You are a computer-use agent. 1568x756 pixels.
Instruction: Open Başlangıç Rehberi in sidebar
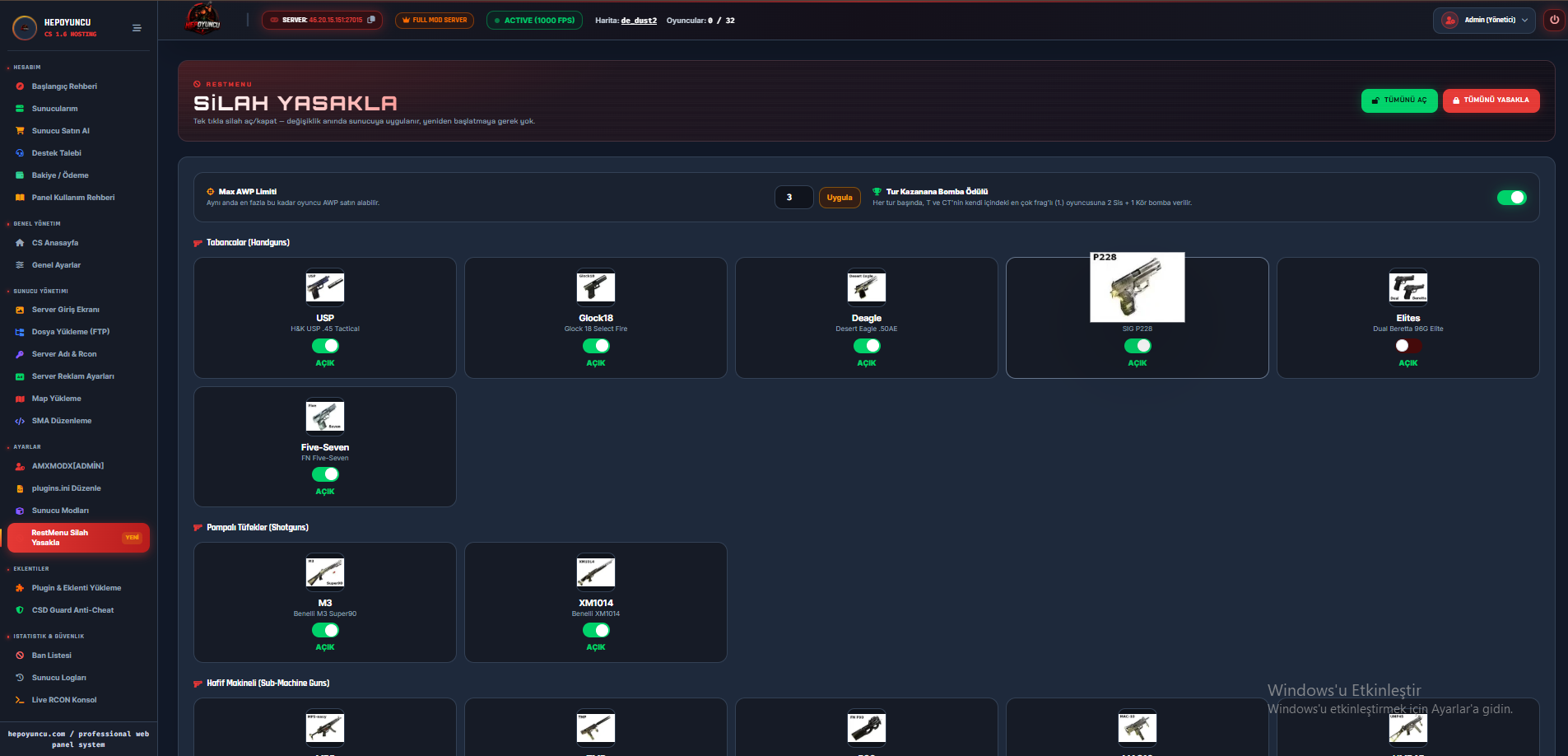(x=64, y=86)
